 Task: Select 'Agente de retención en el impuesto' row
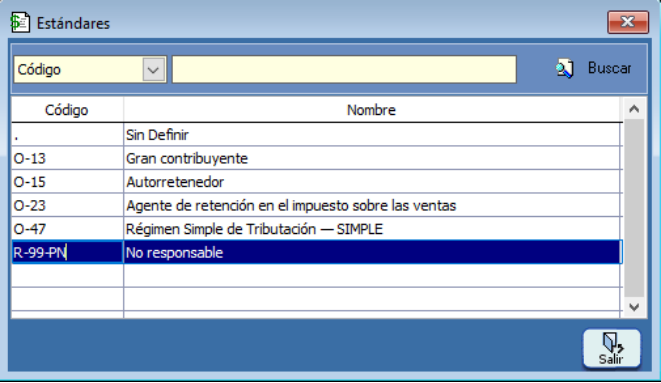tap(317, 206)
